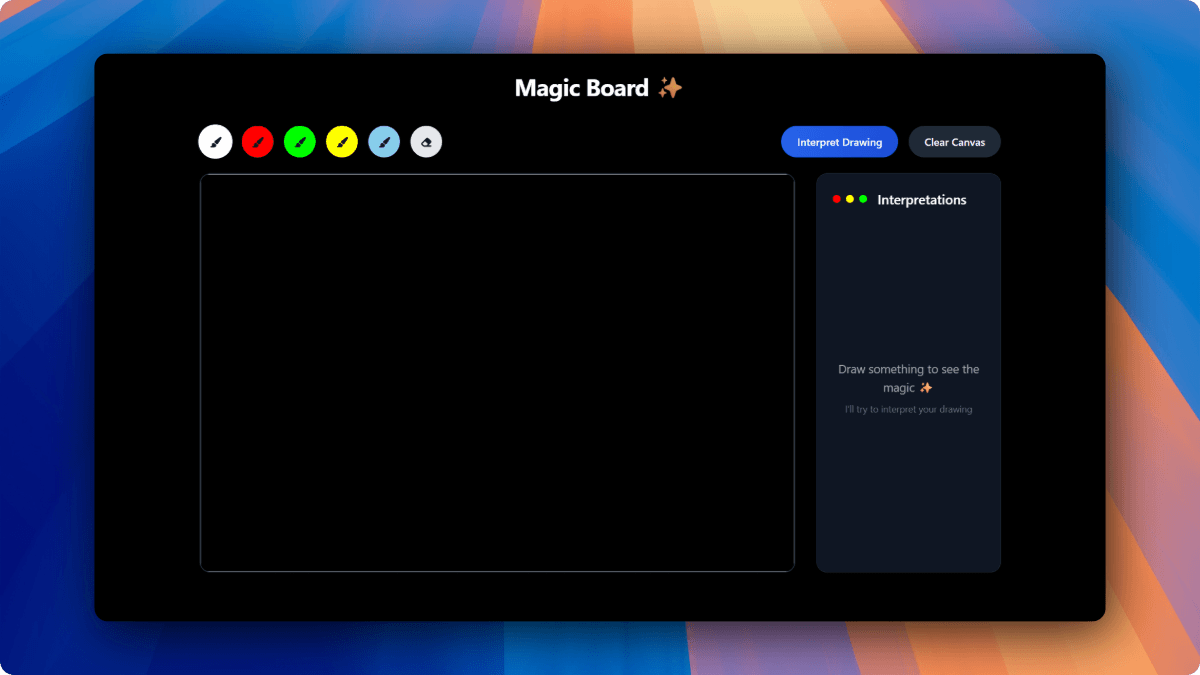
Task: Pick the yellow brush
Action: [342, 142]
